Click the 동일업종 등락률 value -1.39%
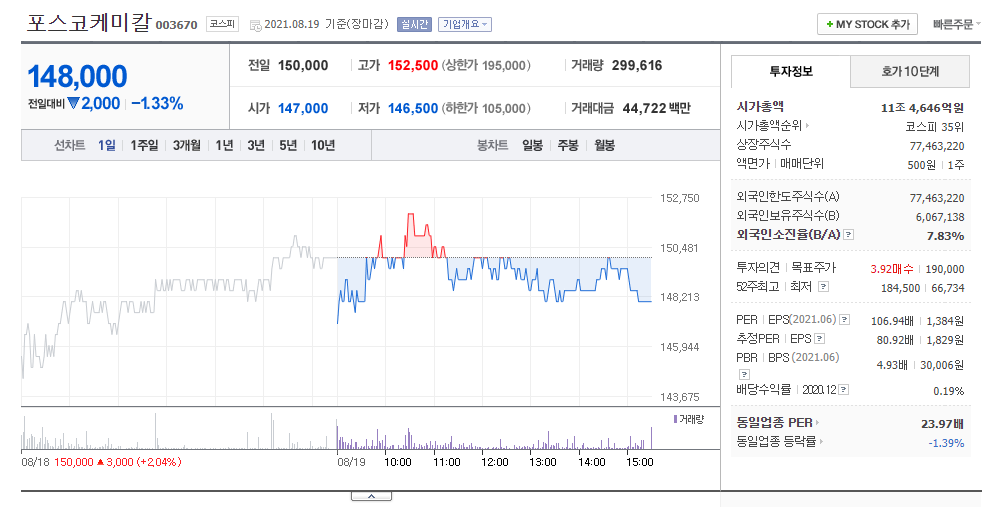The height and width of the screenshot is (507, 1003). click(946, 443)
